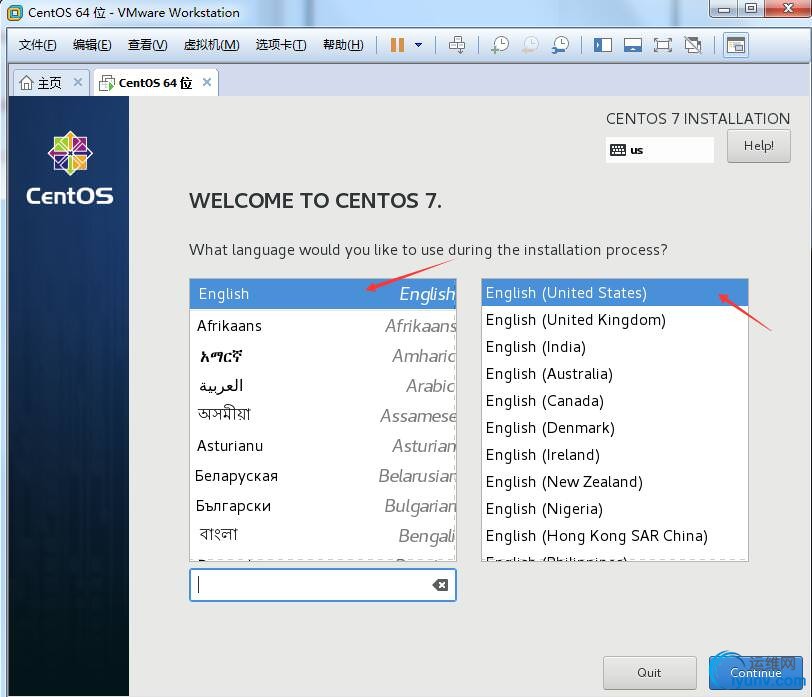Open the snapshot manager icon
This screenshot has width=812, height=697.
[x=561, y=45]
